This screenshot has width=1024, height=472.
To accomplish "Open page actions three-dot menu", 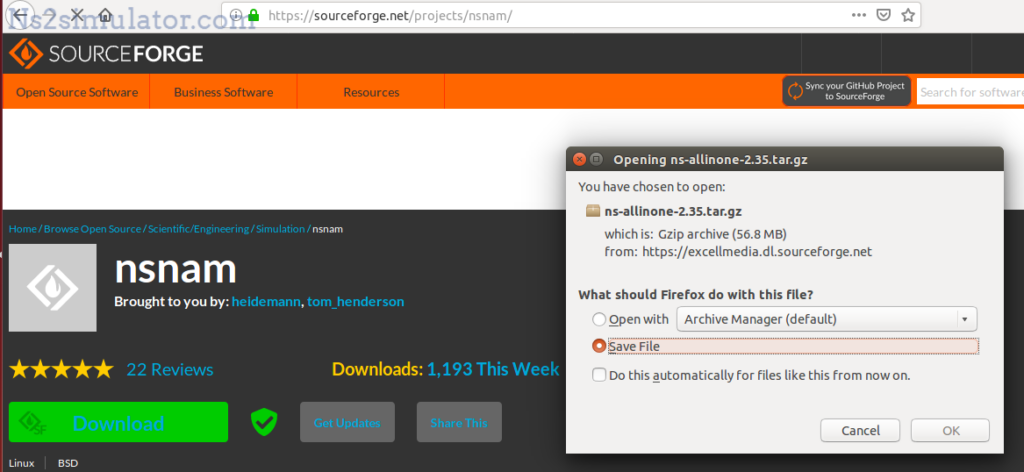I will 859,15.
